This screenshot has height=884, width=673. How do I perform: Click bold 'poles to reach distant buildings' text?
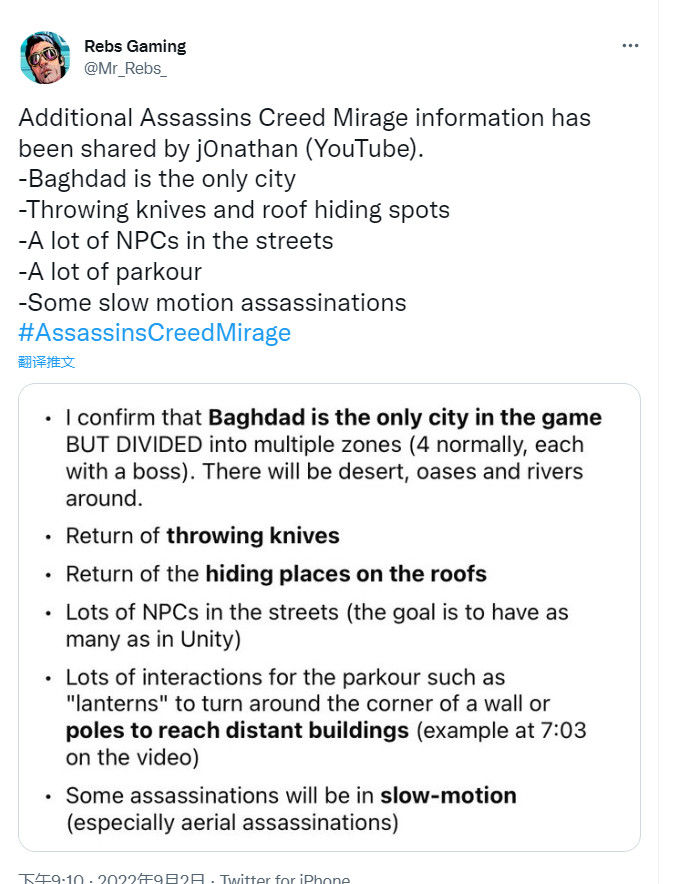[237, 731]
